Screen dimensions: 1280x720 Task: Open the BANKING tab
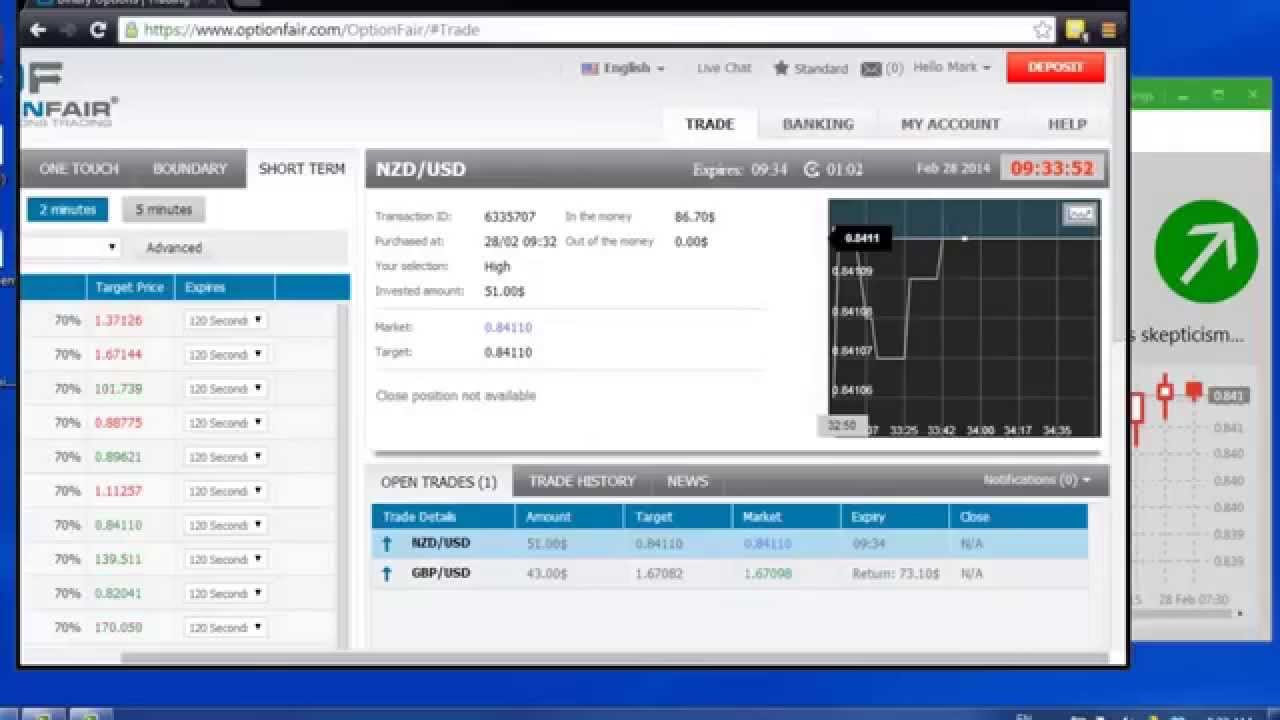(818, 124)
